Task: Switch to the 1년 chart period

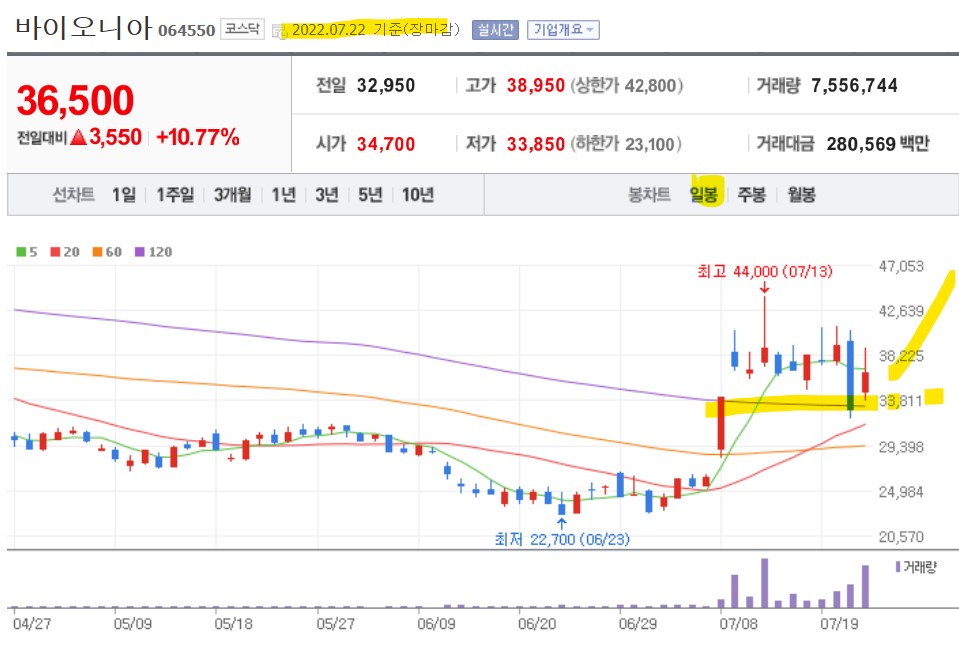Action: pyautogui.click(x=284, y=195)
